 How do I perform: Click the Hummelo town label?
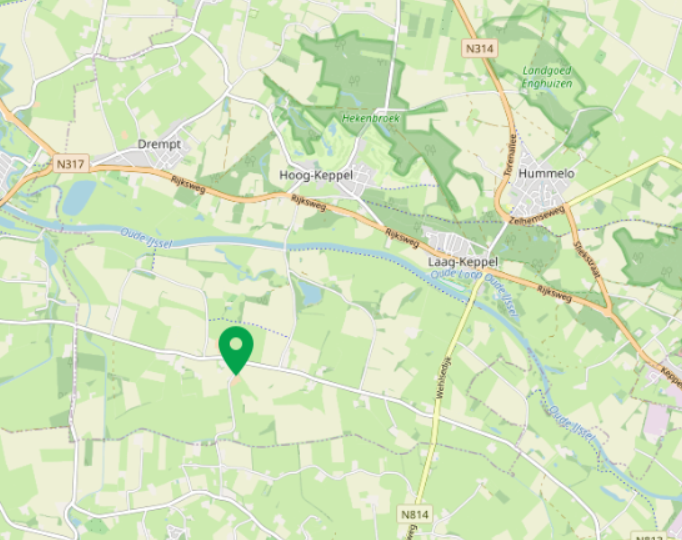tap(546, 173)
